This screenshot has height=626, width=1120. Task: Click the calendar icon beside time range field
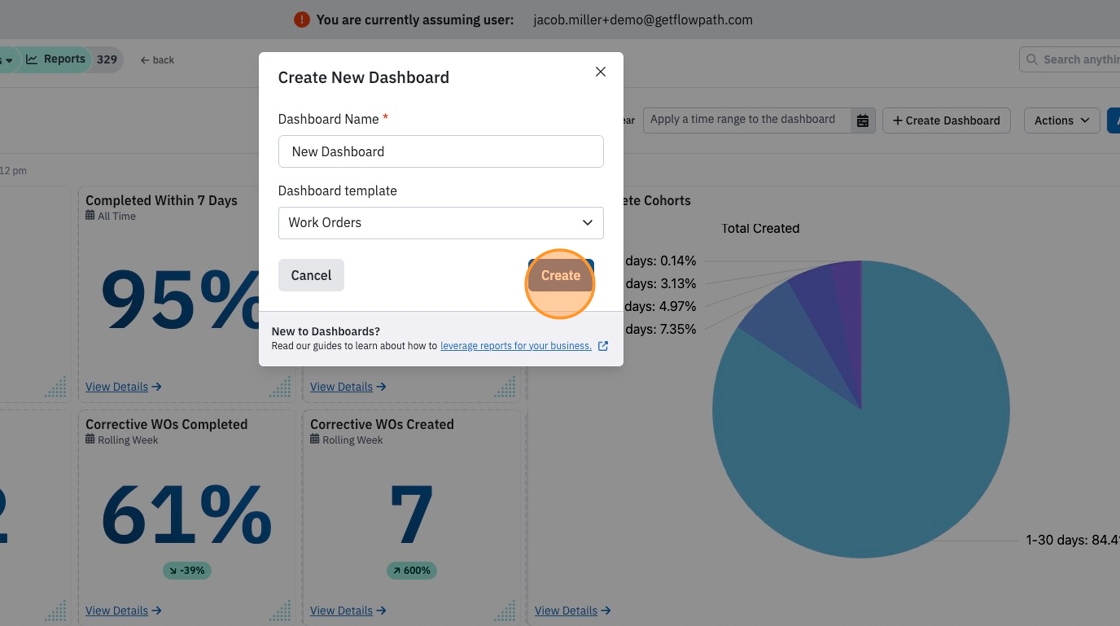(862, 120)
